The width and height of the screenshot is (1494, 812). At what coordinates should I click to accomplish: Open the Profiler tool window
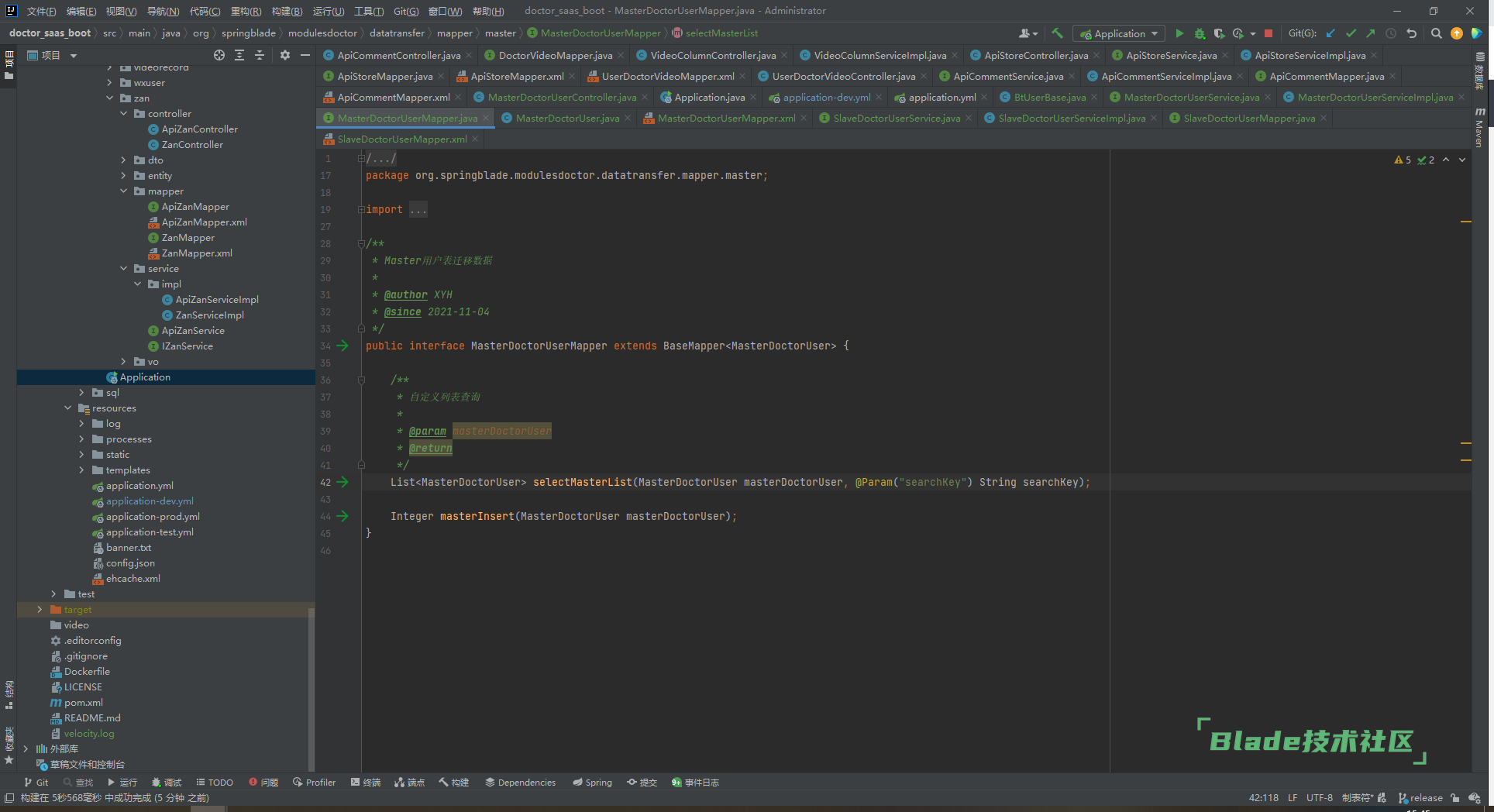pos(314,782)
